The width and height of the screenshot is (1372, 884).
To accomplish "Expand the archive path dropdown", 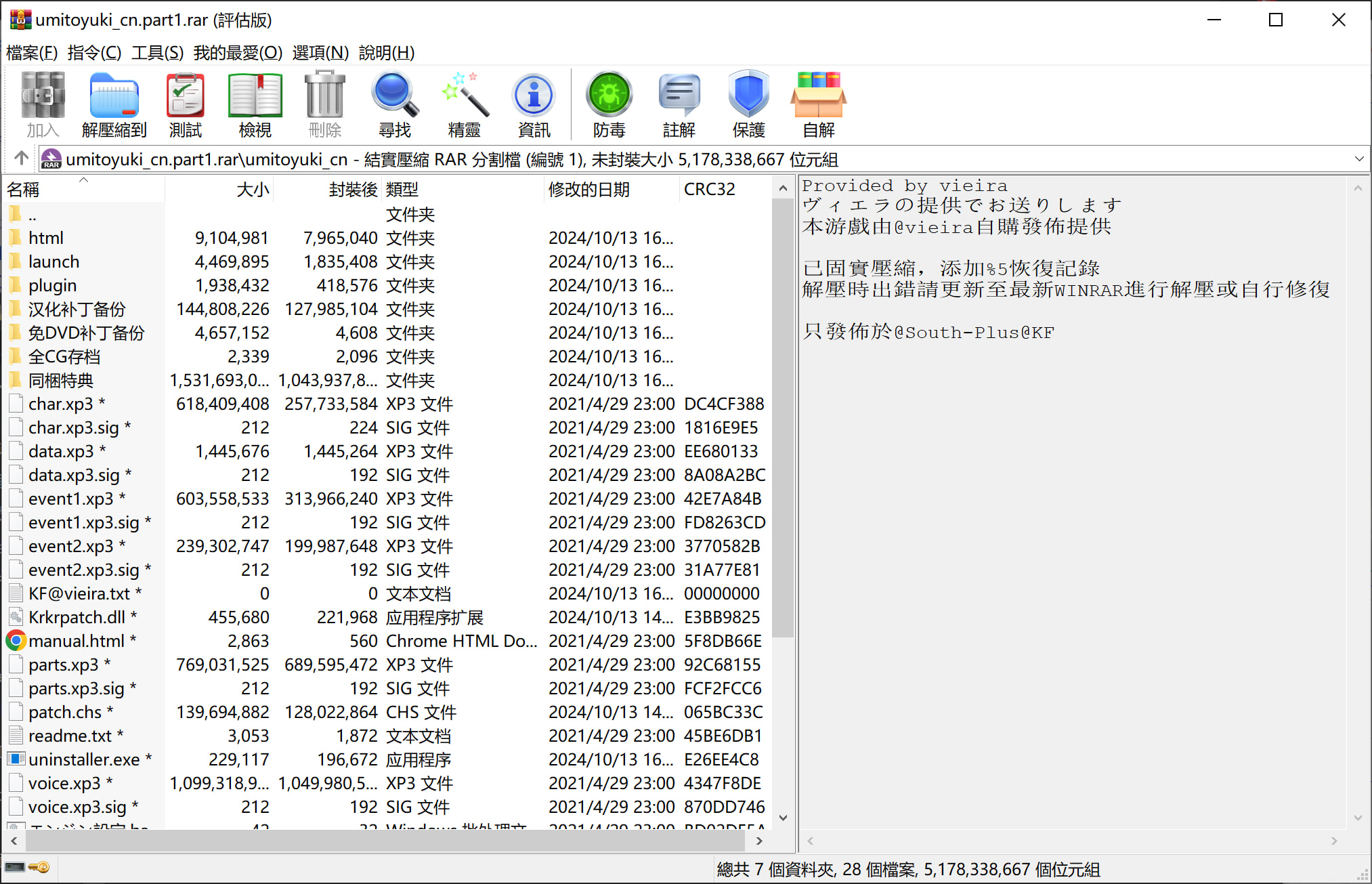I will click(x=1358, y=159).
